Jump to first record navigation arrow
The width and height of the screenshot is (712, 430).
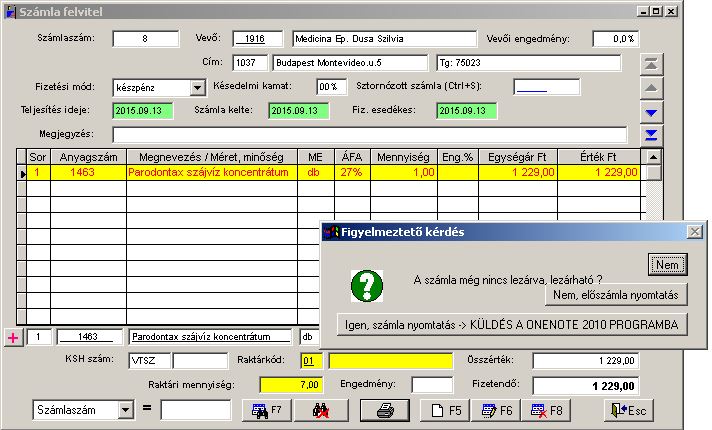pyautogui.click(x=651, y=64)
